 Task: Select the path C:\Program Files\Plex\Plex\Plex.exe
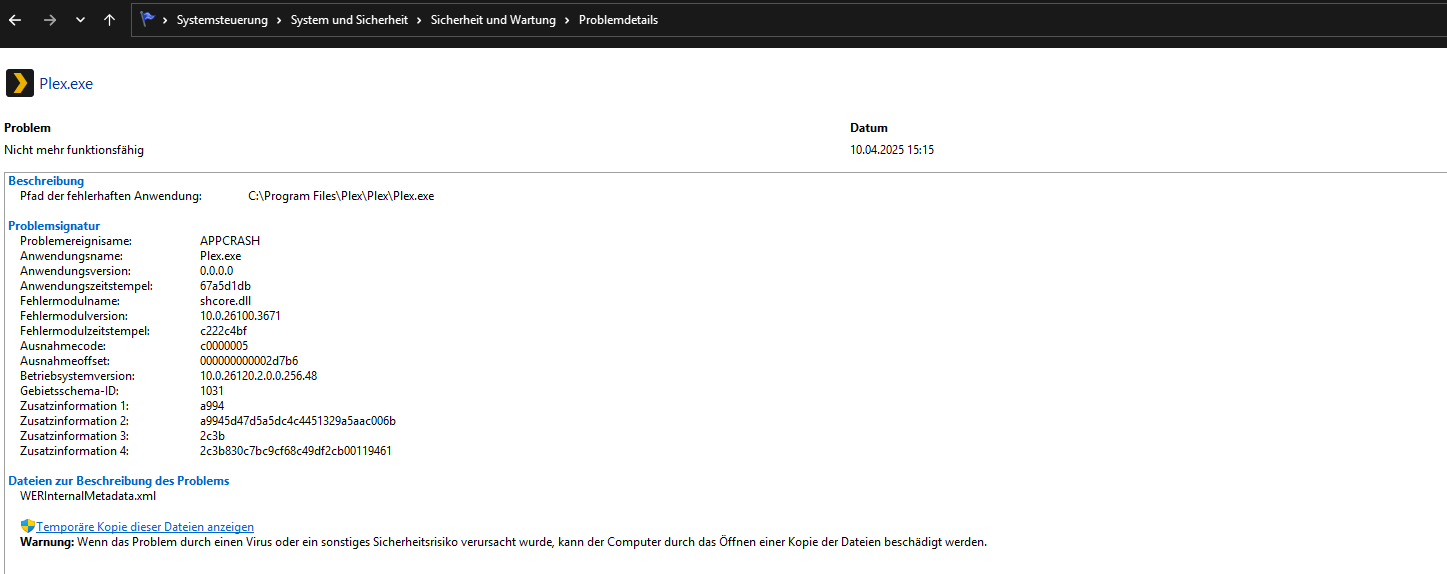341,196
